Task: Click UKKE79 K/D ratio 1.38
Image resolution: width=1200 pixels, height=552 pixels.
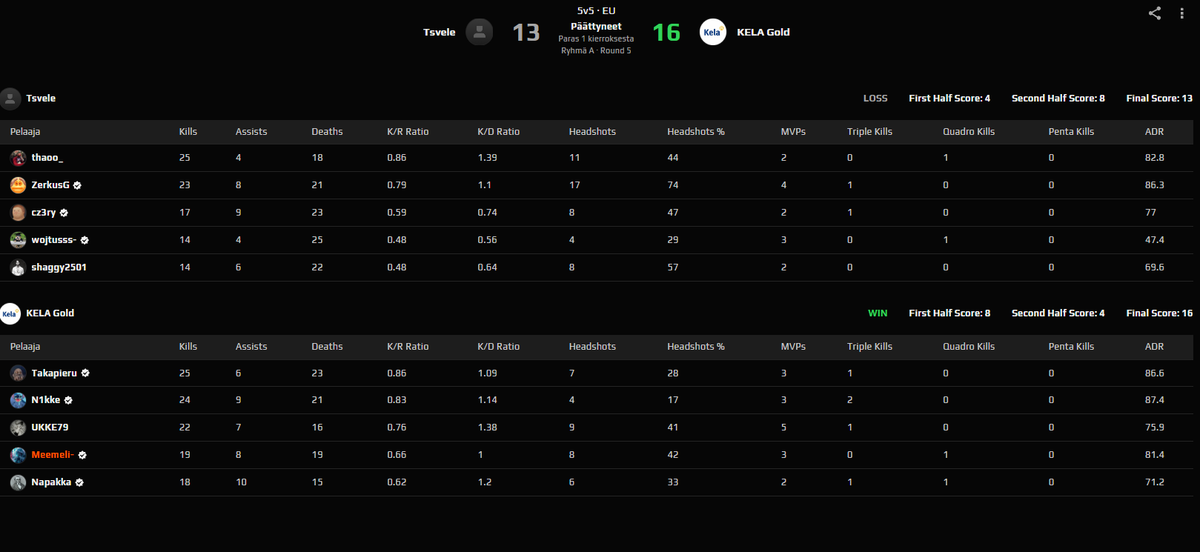Action: (487, 428)
